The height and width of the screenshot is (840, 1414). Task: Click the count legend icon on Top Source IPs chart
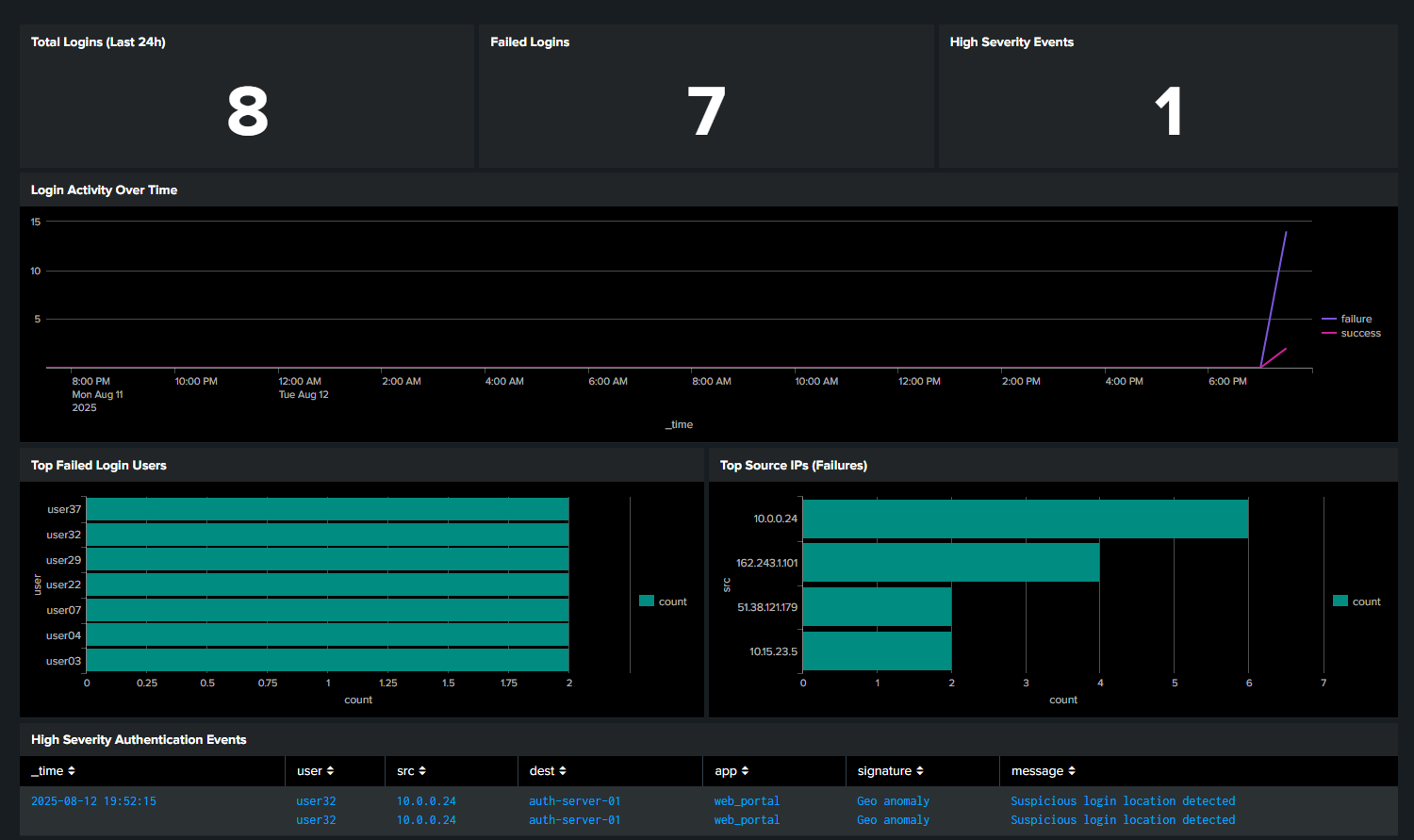1339,601
